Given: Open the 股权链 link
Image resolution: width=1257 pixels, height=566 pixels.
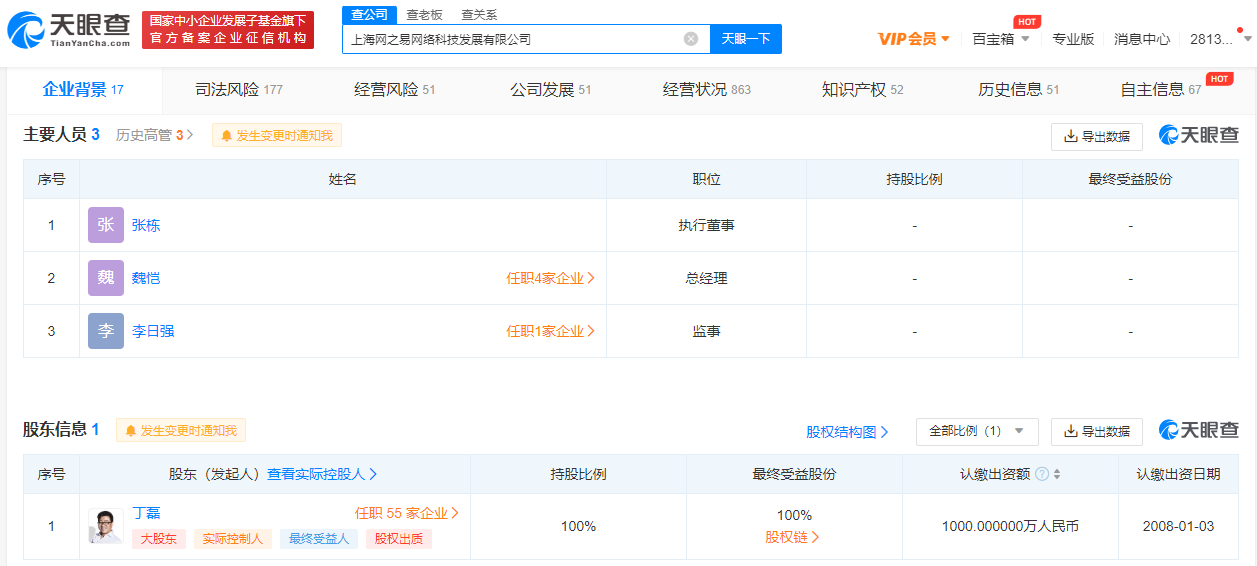Looking at the screenshot, I should pos(793,538).
